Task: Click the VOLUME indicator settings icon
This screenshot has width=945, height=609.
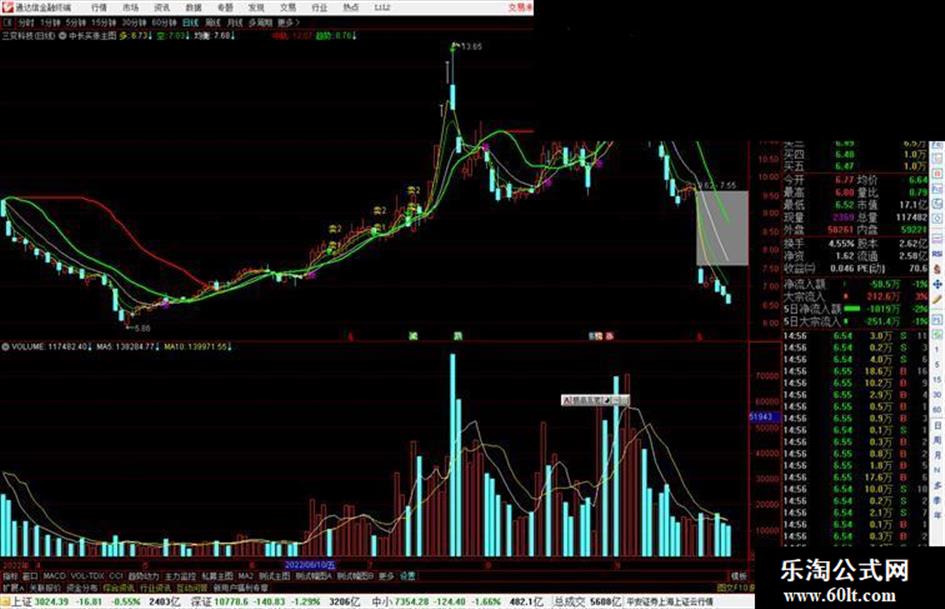Action: pyautogui.click(x=5, y=347)
